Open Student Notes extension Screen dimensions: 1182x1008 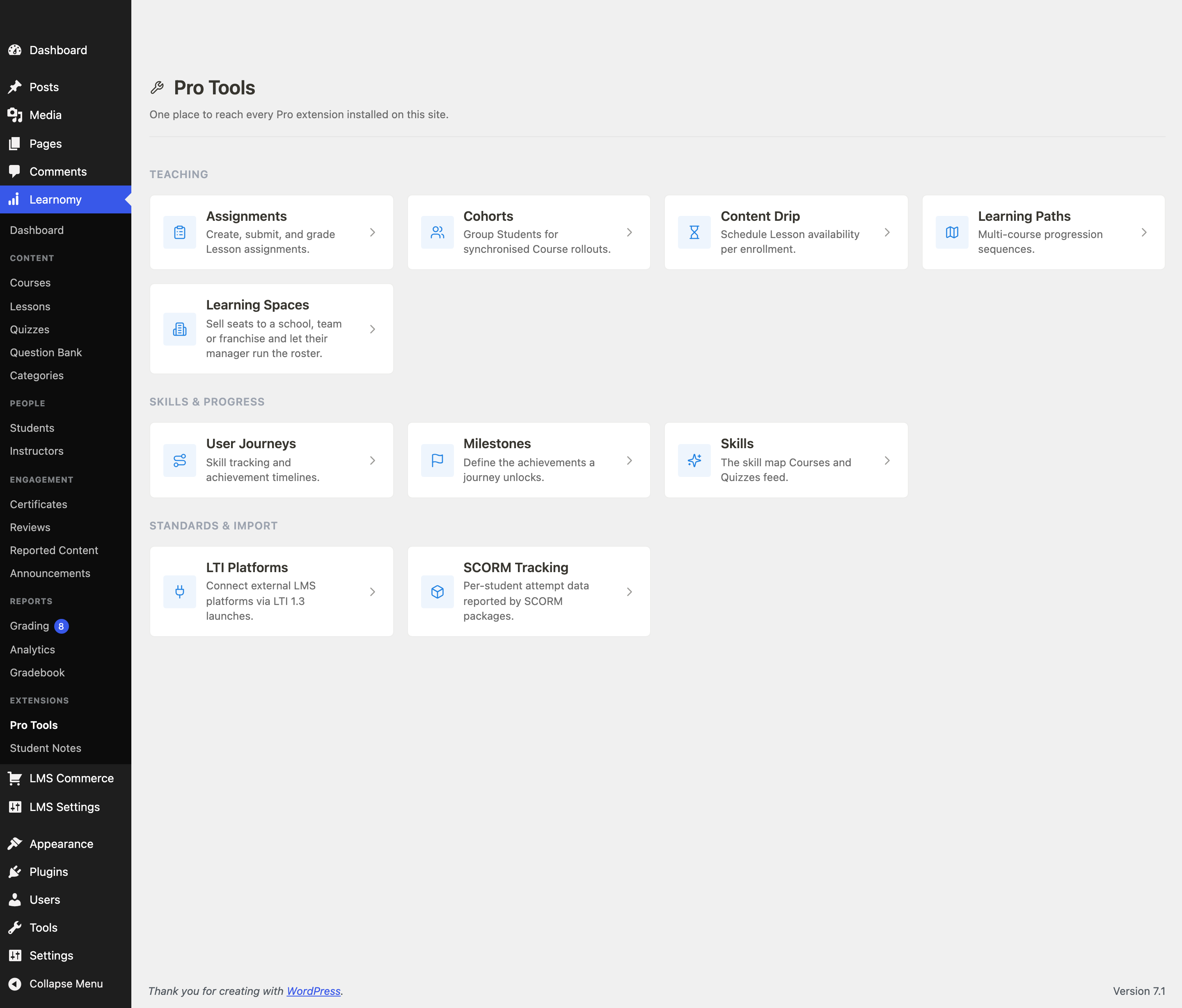tap(46, 748)
